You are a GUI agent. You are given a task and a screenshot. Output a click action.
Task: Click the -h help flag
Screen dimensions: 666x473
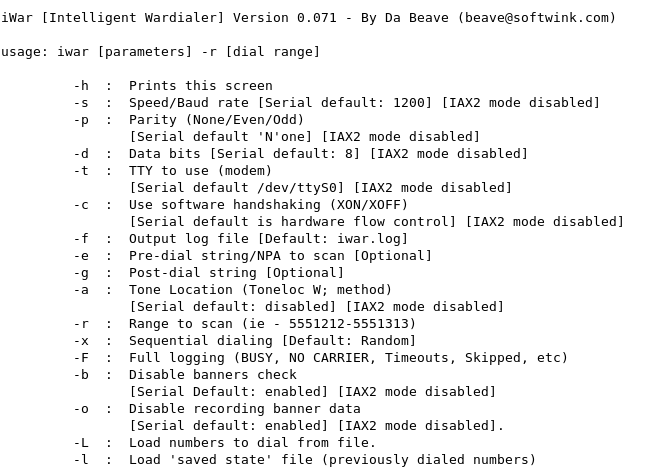click(x=81, y=86)
